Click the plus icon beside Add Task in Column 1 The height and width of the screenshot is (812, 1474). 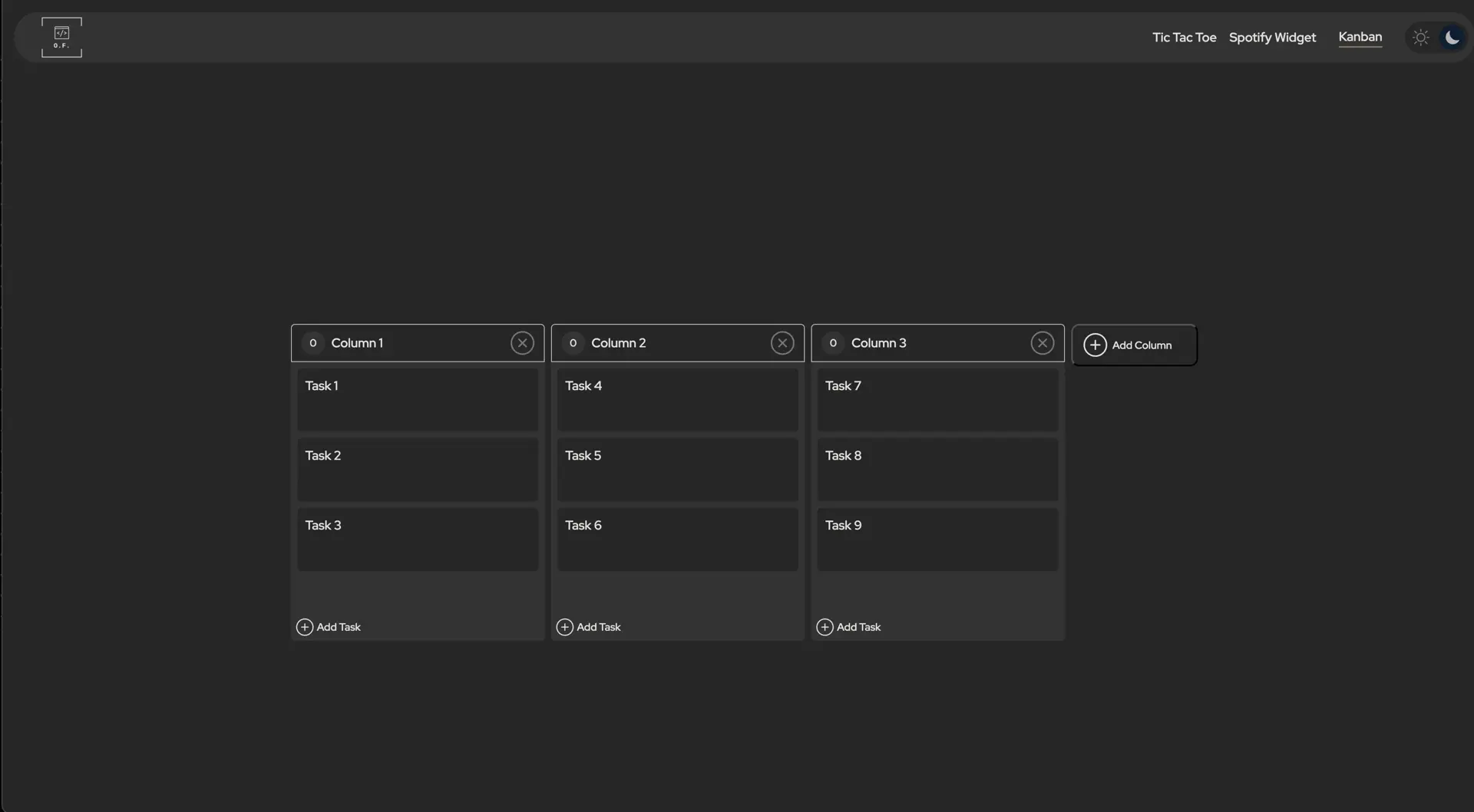point(305,627)
